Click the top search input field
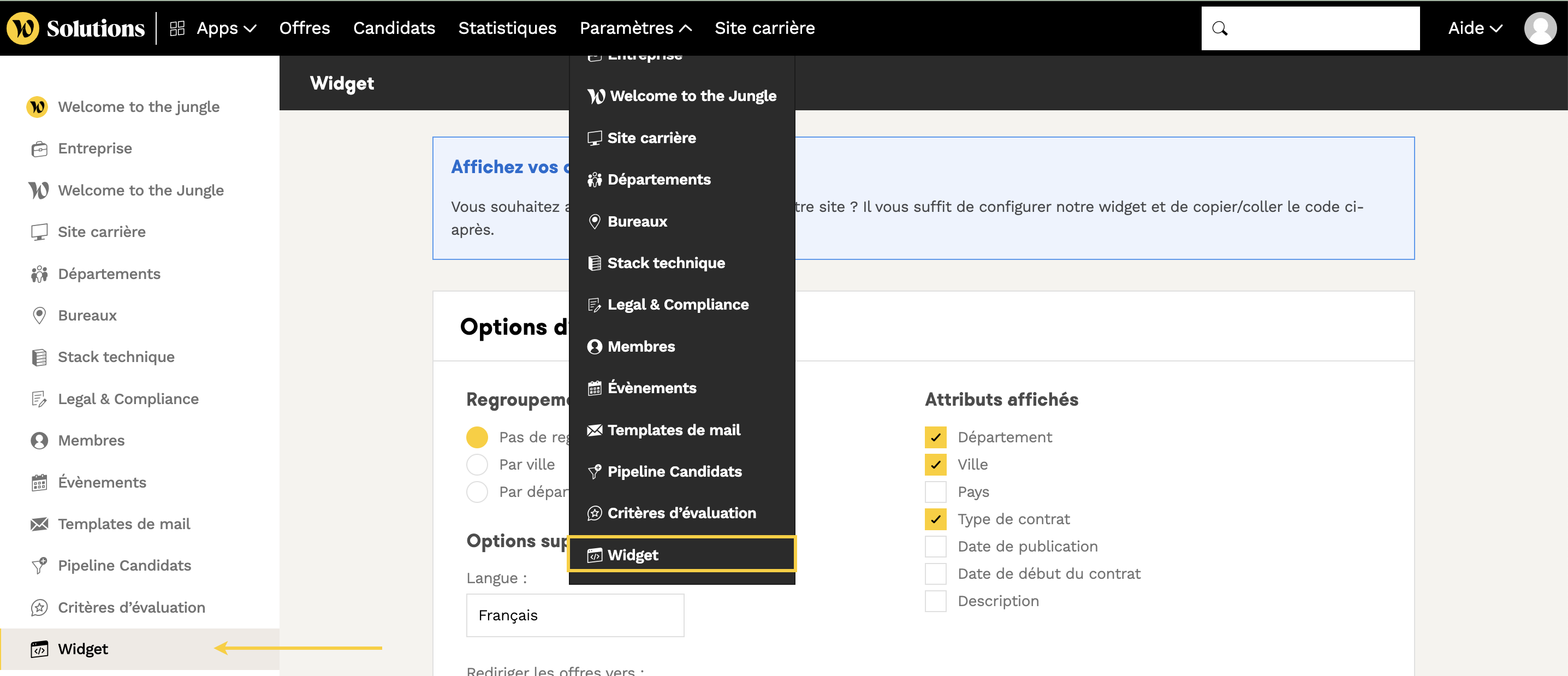Screen dimensions: 1568x676 point(1321,28)
